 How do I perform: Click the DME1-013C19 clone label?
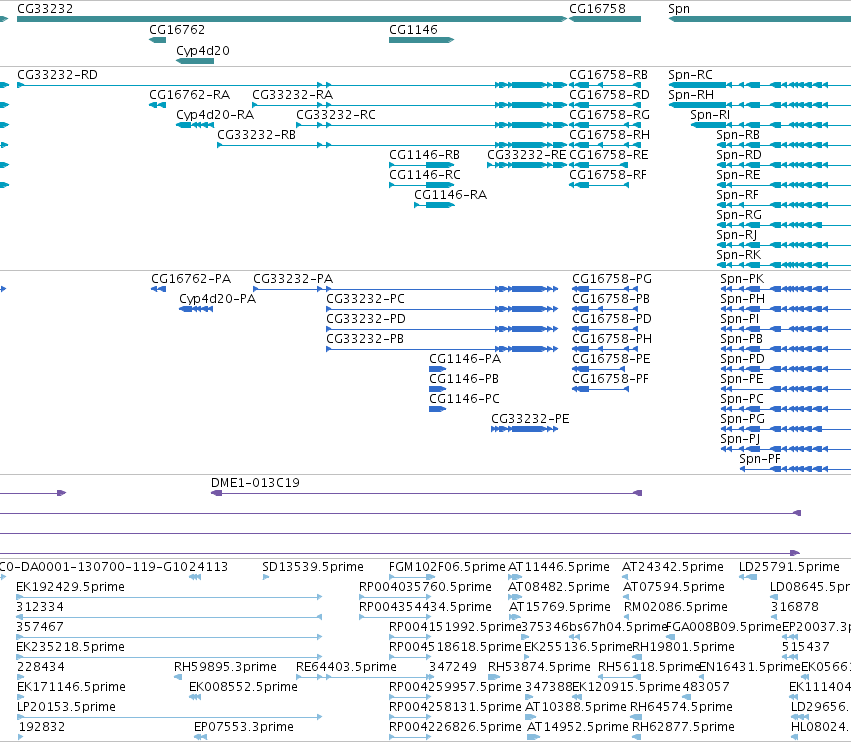[x=255, y=483]
